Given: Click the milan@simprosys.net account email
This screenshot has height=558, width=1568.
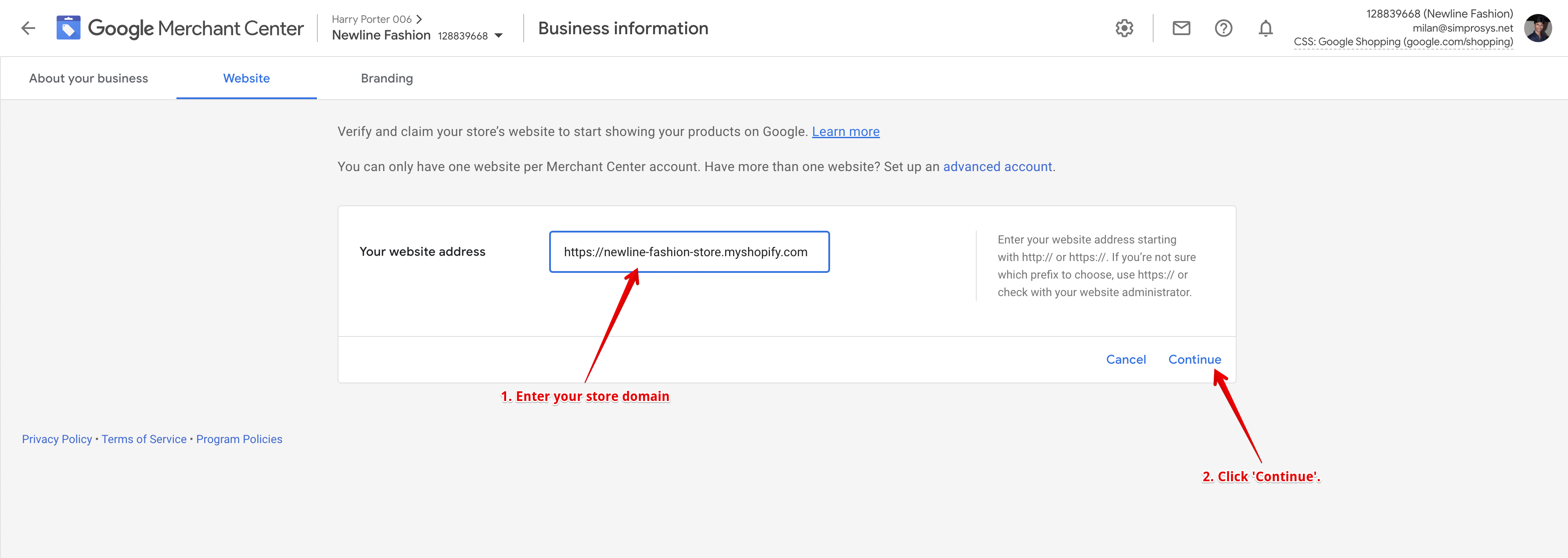Looking at the screenshot, I should pyautogui.click(x=1462, y=28).
